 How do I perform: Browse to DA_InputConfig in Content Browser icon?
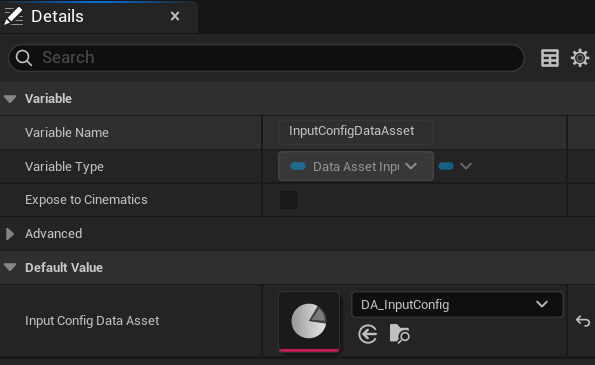tap(400, 334)
